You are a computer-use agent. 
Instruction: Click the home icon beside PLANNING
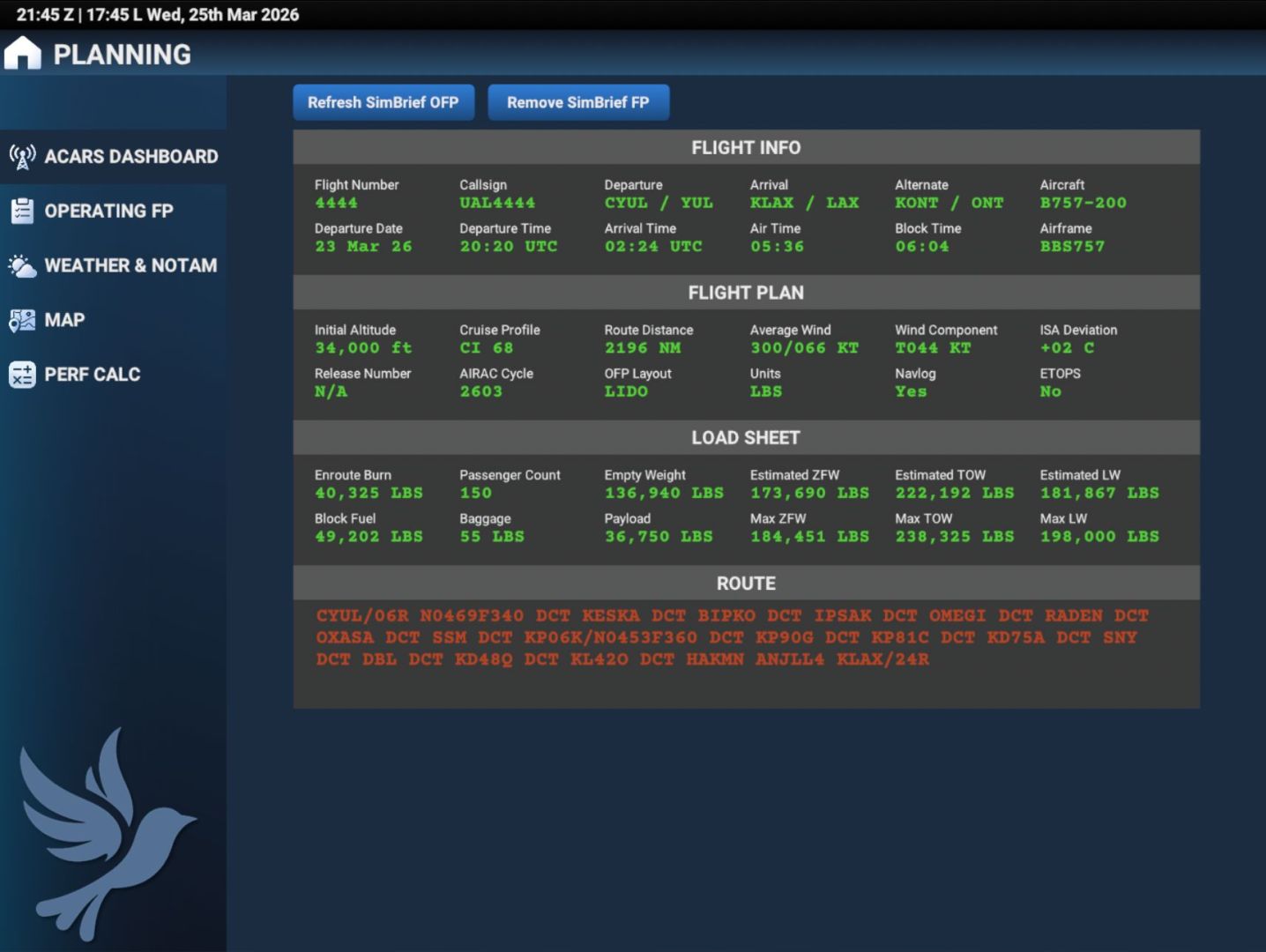coord(23,54)
